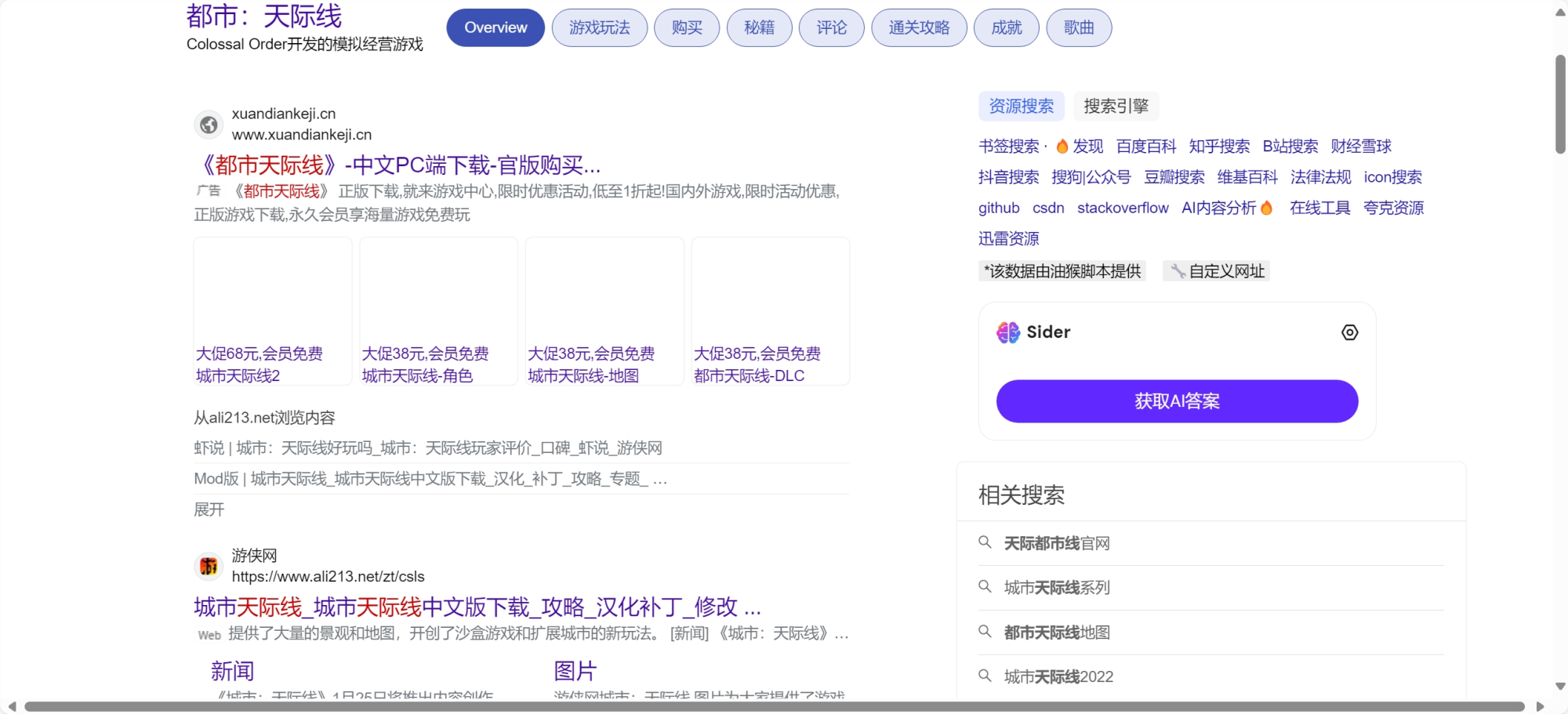Open Mod版 | 城市天际线 link
Viewport: 1568px width, 714px height.
tap(430, 479)
